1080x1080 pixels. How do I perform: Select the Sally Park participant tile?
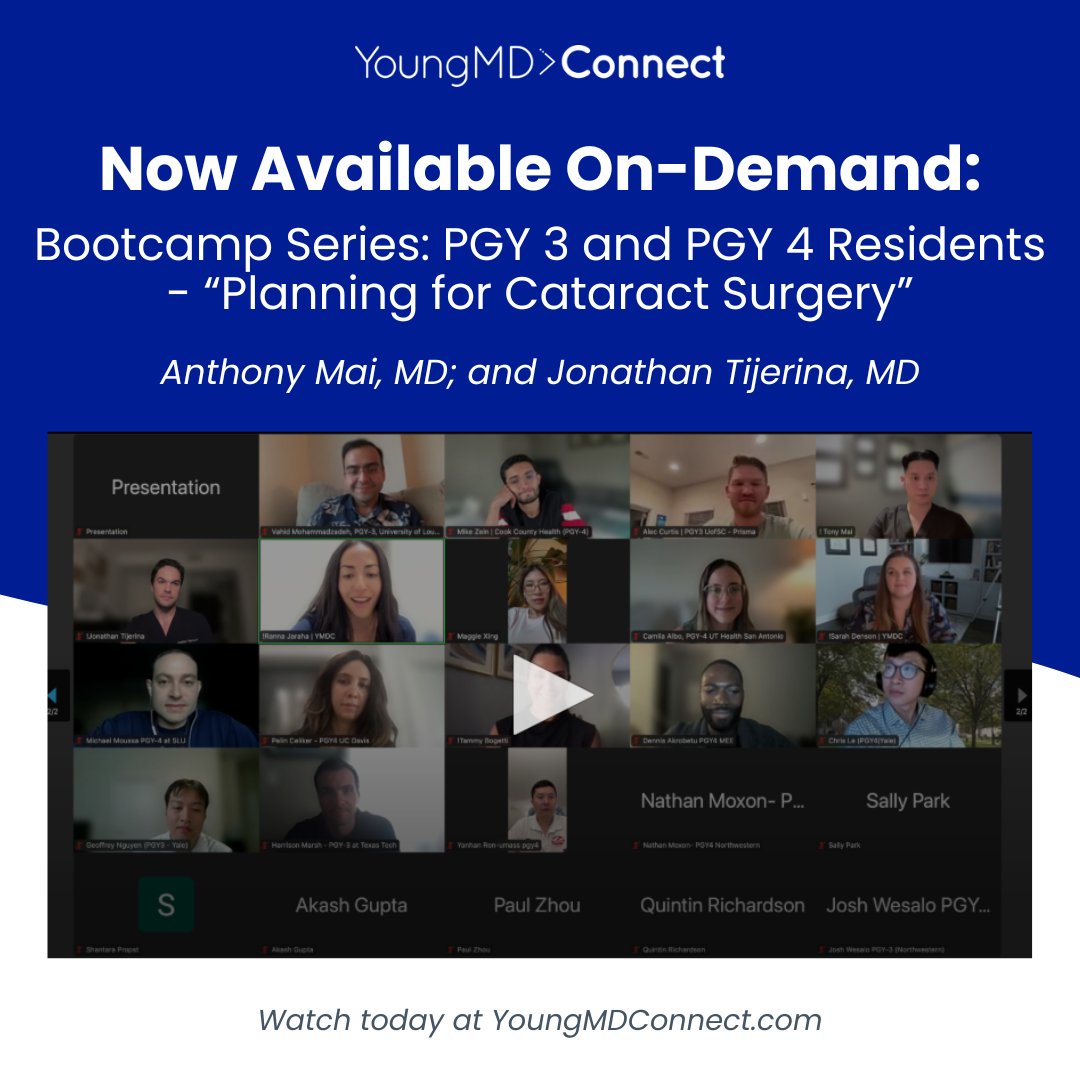(908, 800)
